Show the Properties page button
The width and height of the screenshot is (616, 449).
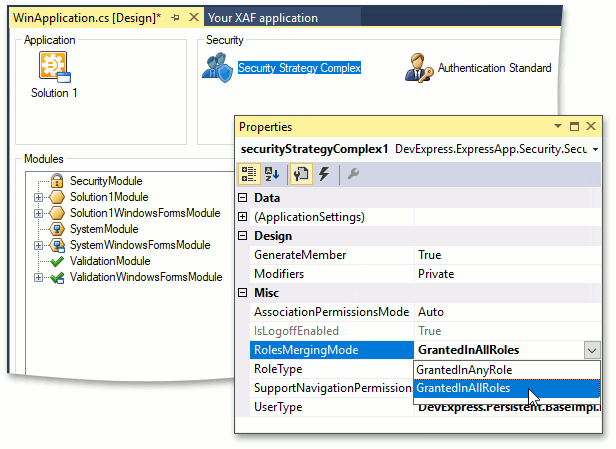click(x=301, y=174)
